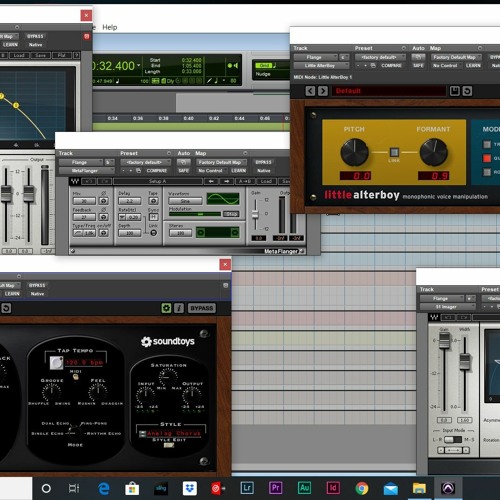Click undo arrow icon in Soundtoys toolbar
The width and height of the screenshot is (500, 500).
coord(6,308)
